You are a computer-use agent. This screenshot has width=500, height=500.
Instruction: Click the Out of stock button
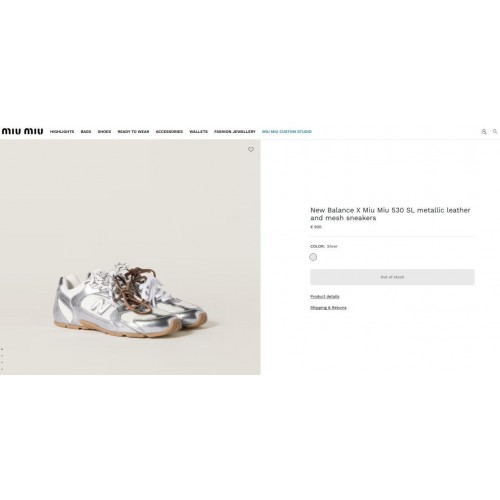pyautogui.click(x=392, y=277)
